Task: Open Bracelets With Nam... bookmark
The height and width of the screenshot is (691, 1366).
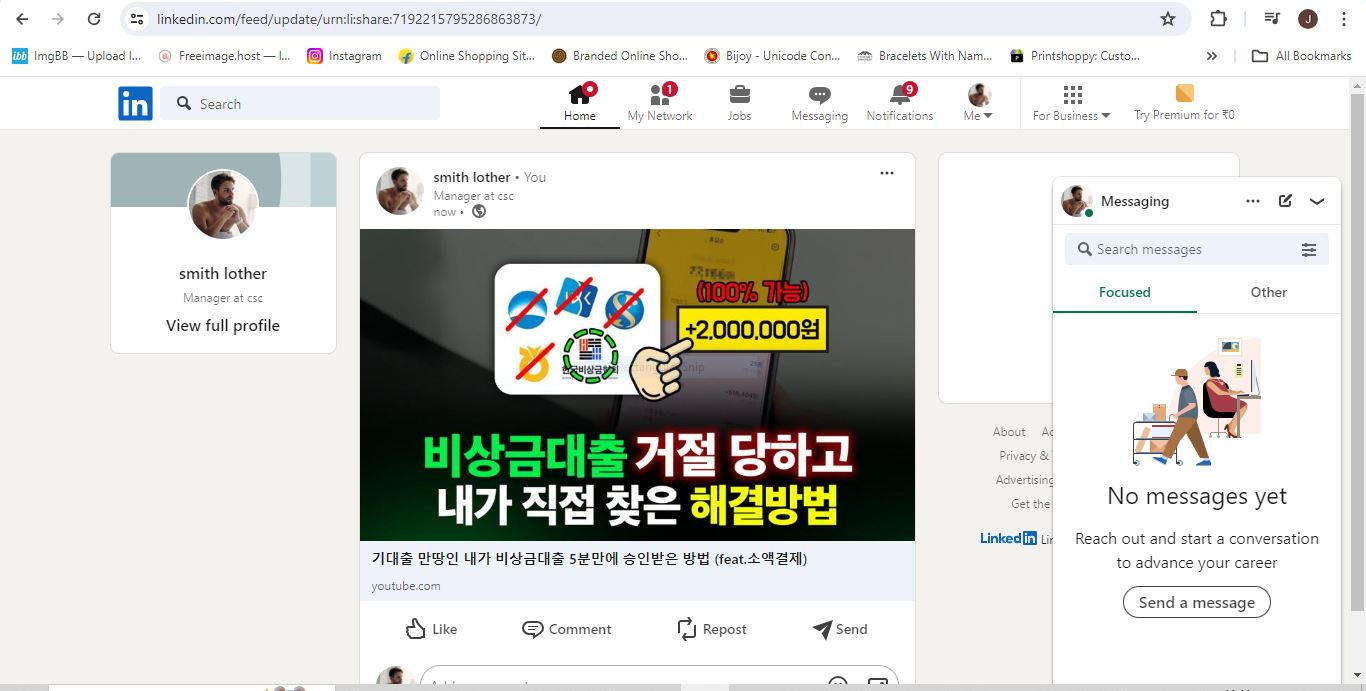Action: pos(925,56)
